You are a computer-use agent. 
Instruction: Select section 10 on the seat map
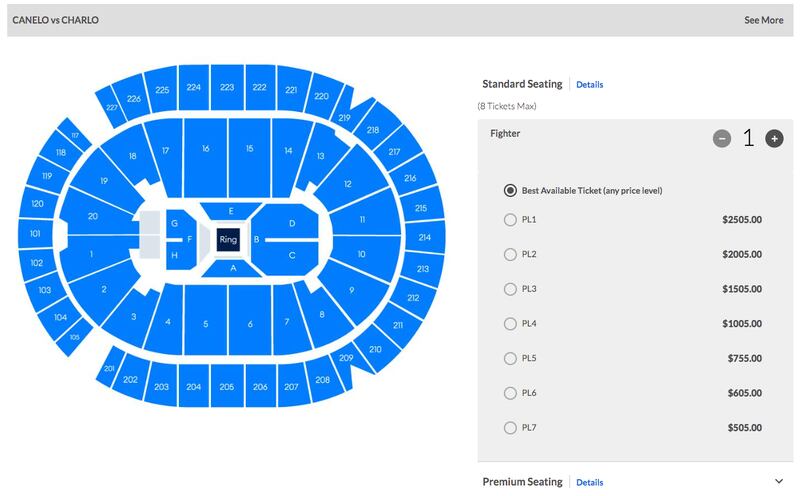point(362,254)
